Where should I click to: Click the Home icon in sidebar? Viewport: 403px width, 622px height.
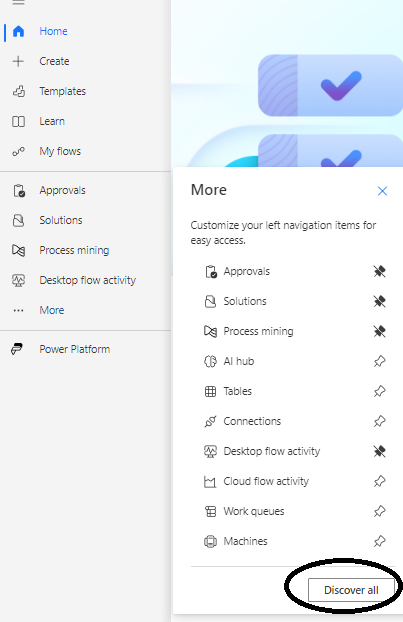[x=18, y=31]
